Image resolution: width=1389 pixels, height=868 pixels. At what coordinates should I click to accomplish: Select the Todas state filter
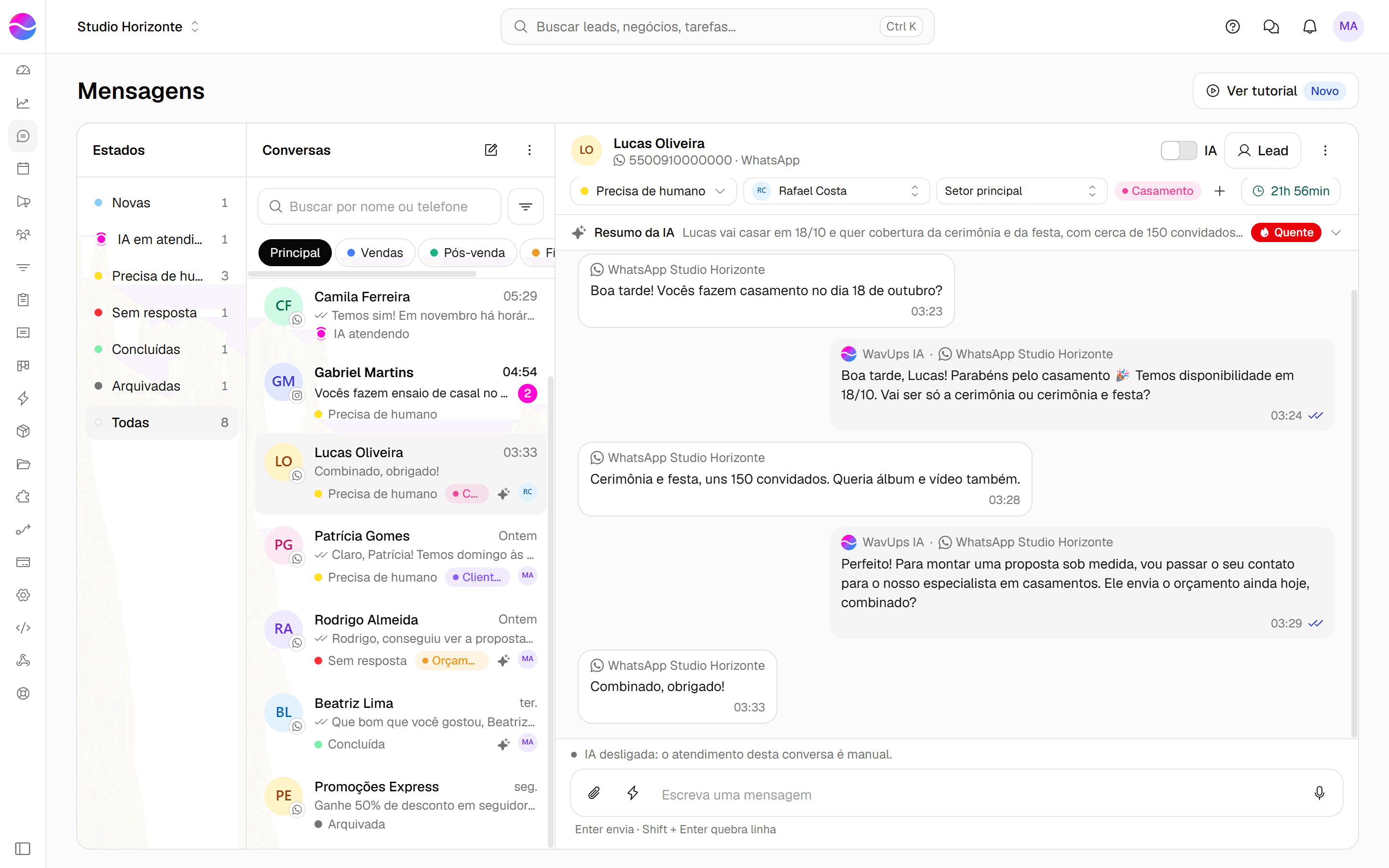pyautogui.click(x=161, y=423)
